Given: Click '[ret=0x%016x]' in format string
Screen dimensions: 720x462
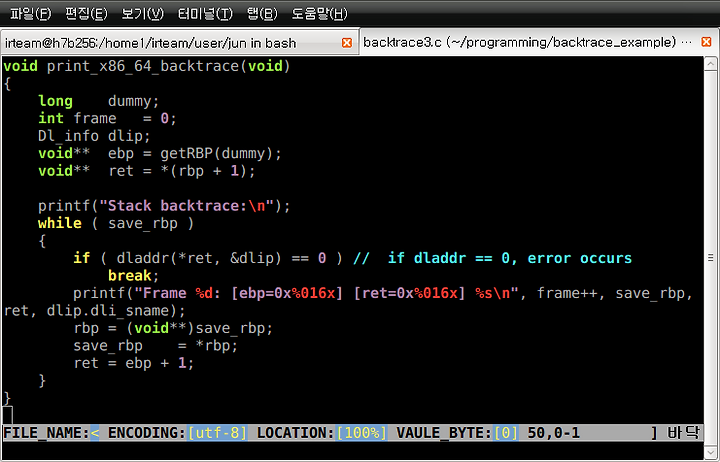Looking at the screenshot, I should pos(410,293).
